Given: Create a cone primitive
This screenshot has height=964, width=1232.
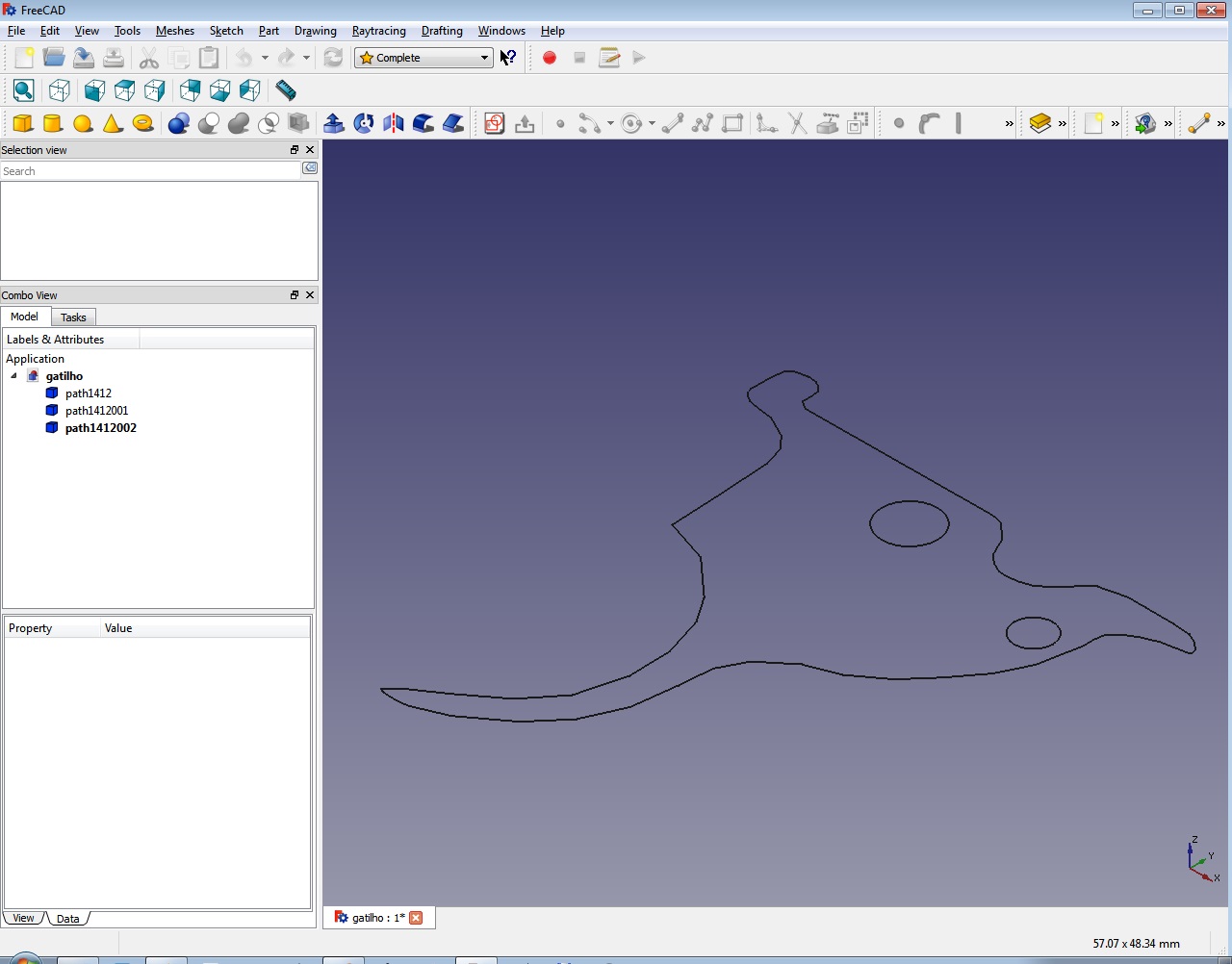Looking at the screenshot, I should coord(113,123).
